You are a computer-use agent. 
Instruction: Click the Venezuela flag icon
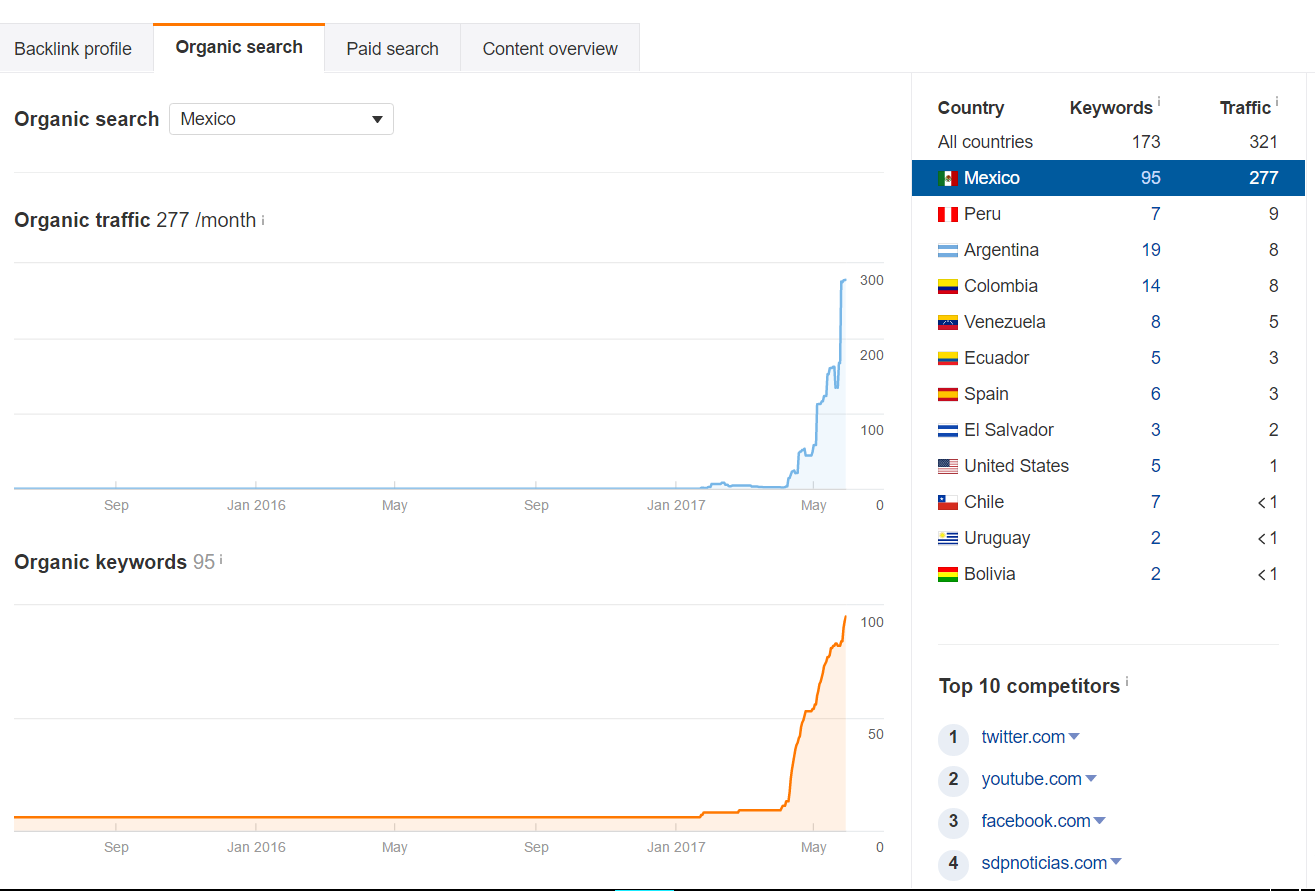coord(948,322)
